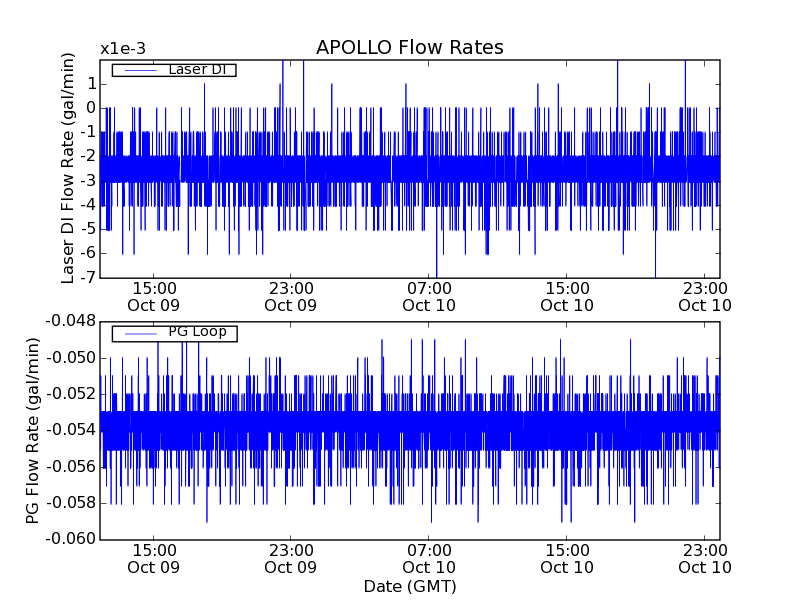Viewport: 800px width, 600px height.
Task: Select the '-2' tick on Laser DI axis
Action: tap(88, 156)
